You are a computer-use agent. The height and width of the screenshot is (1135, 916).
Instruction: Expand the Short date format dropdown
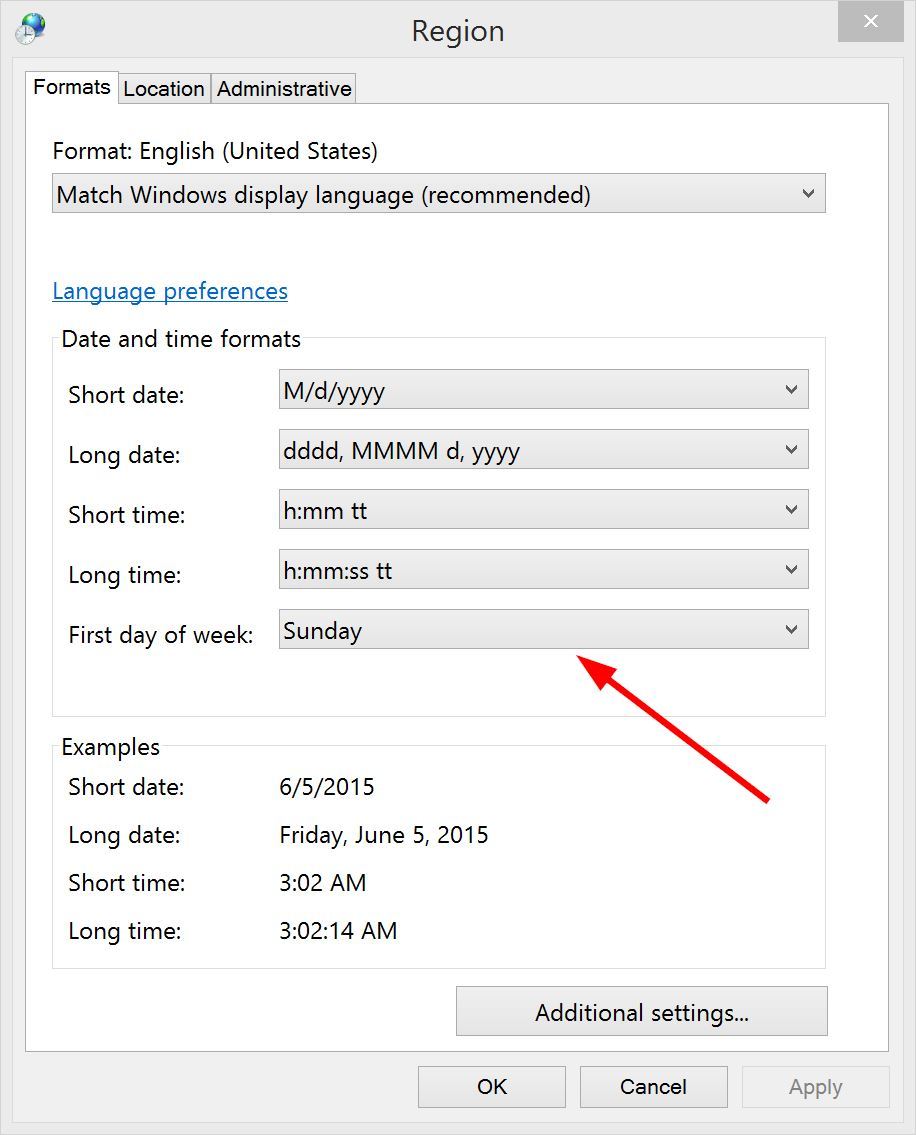[x=543, y=390]
